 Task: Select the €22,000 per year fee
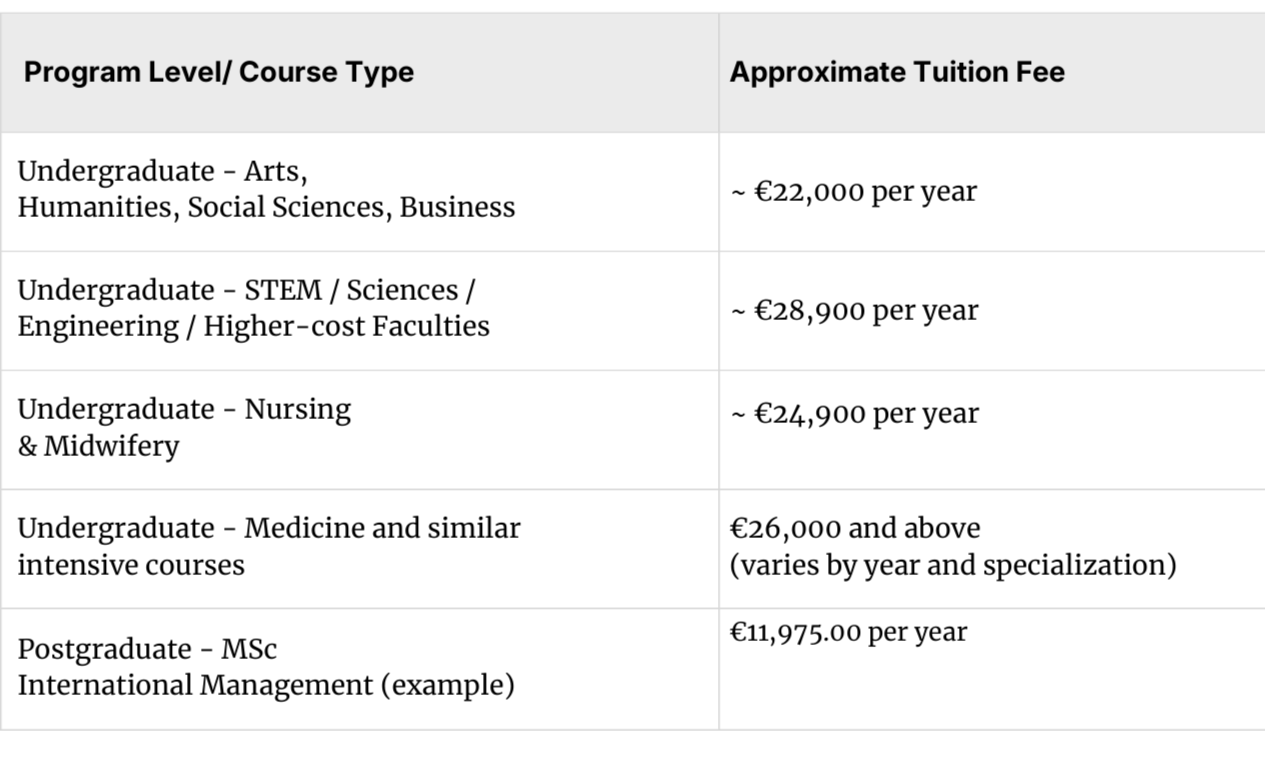tap(853, 191)
